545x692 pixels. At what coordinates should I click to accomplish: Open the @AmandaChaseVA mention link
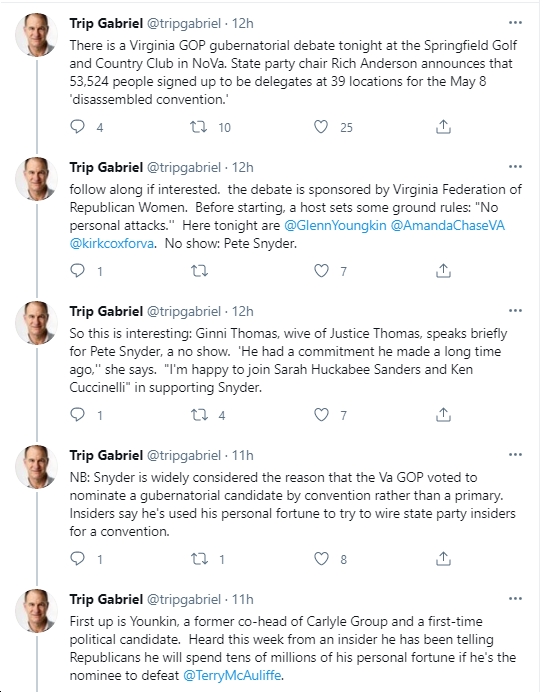click(447, 226)
